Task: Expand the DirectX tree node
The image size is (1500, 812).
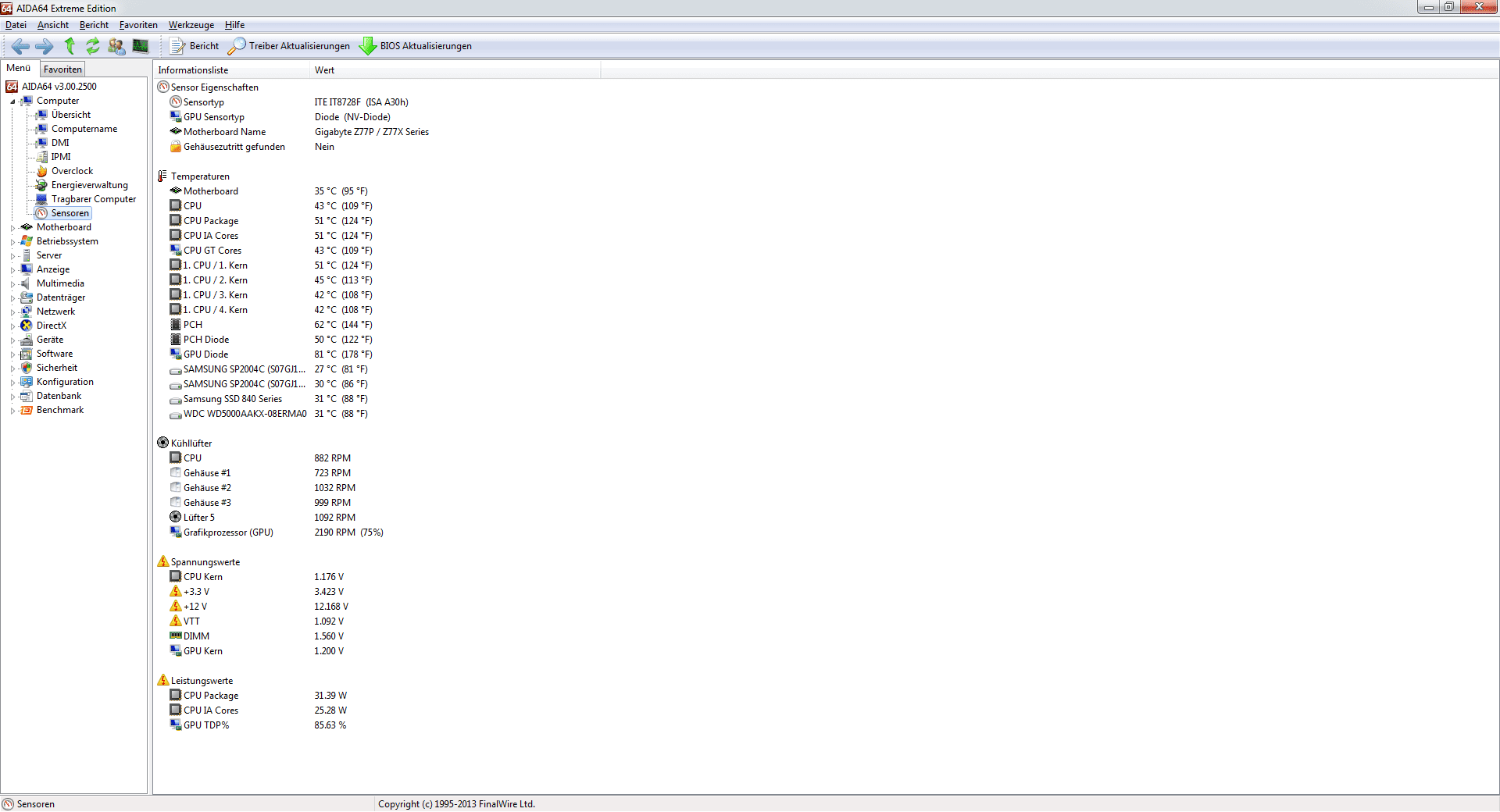Action: pyautogui.click(x=12, y=326)
